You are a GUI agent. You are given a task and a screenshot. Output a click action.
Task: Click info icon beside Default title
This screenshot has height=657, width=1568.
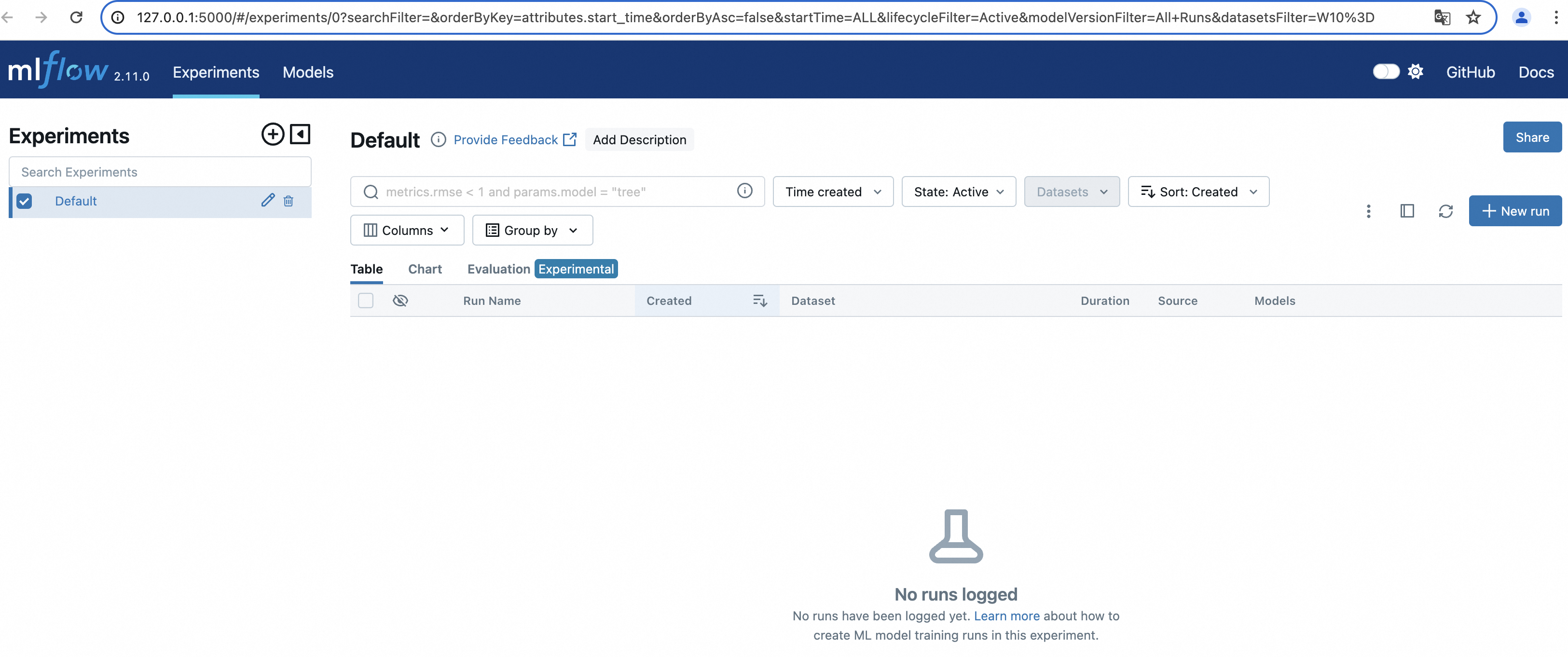coord(438,140)
